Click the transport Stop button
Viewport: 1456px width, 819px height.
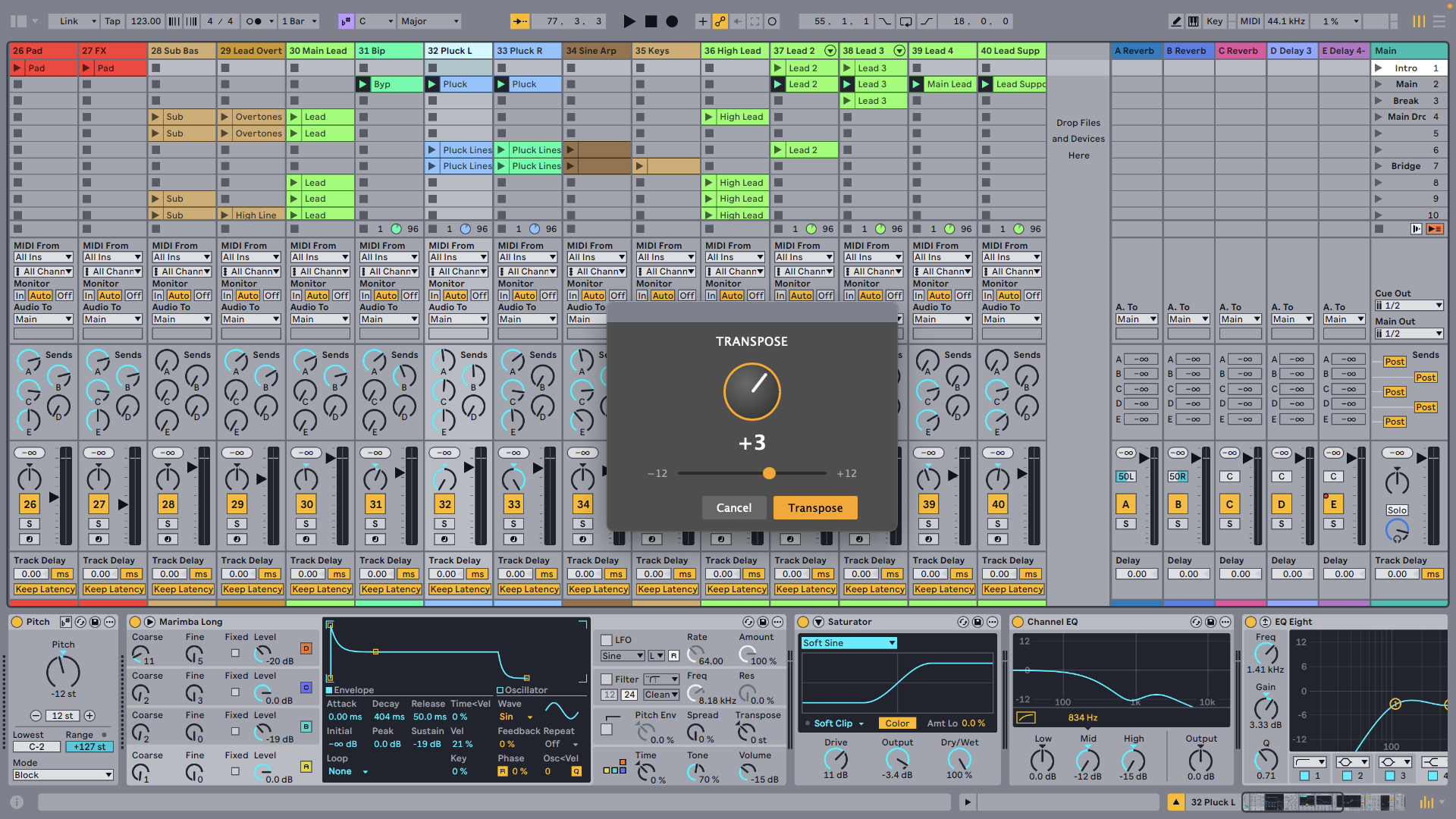(651, 21)
